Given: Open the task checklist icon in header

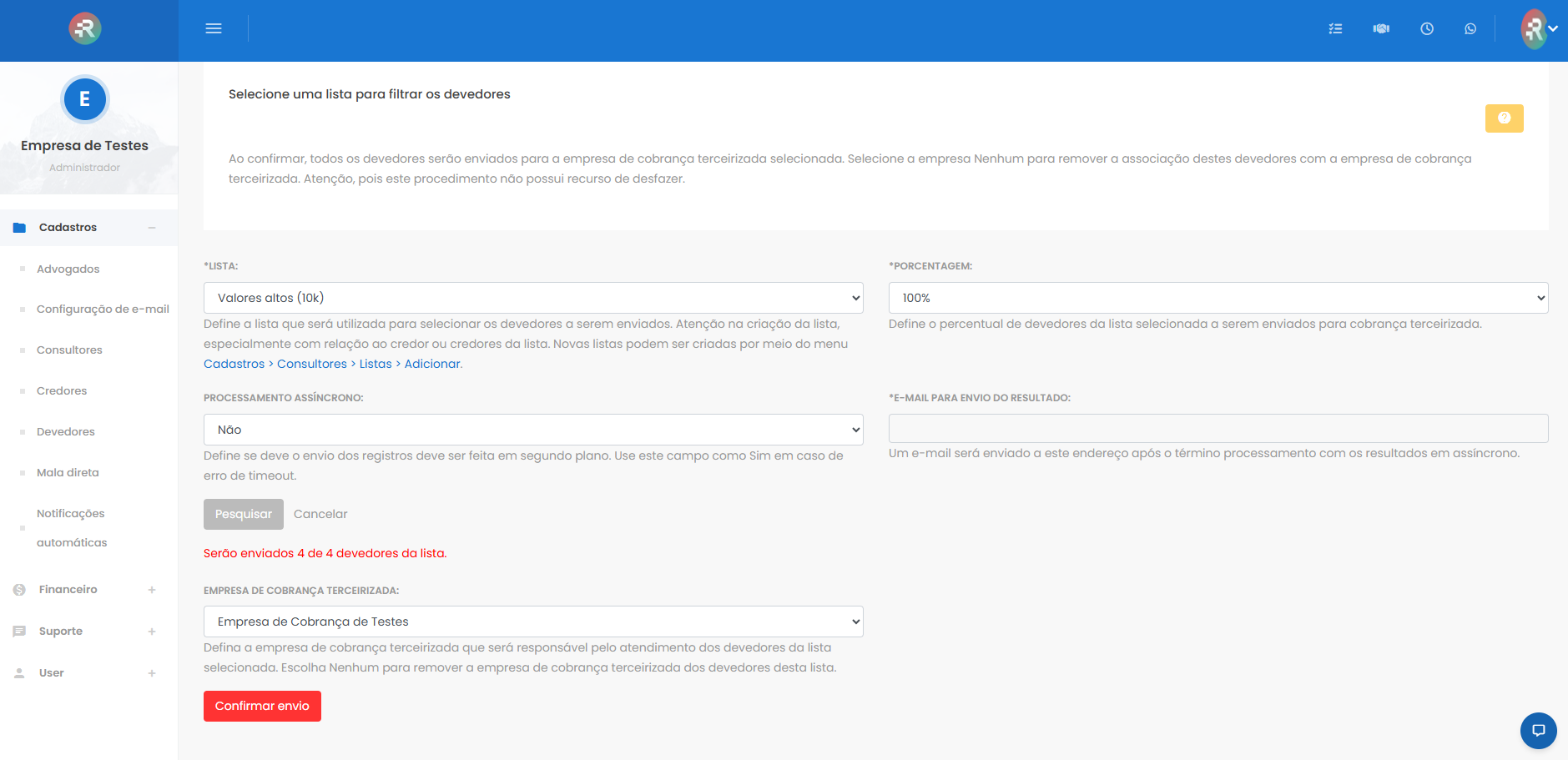Looking at the screenshot, I should pos(1335,28).
